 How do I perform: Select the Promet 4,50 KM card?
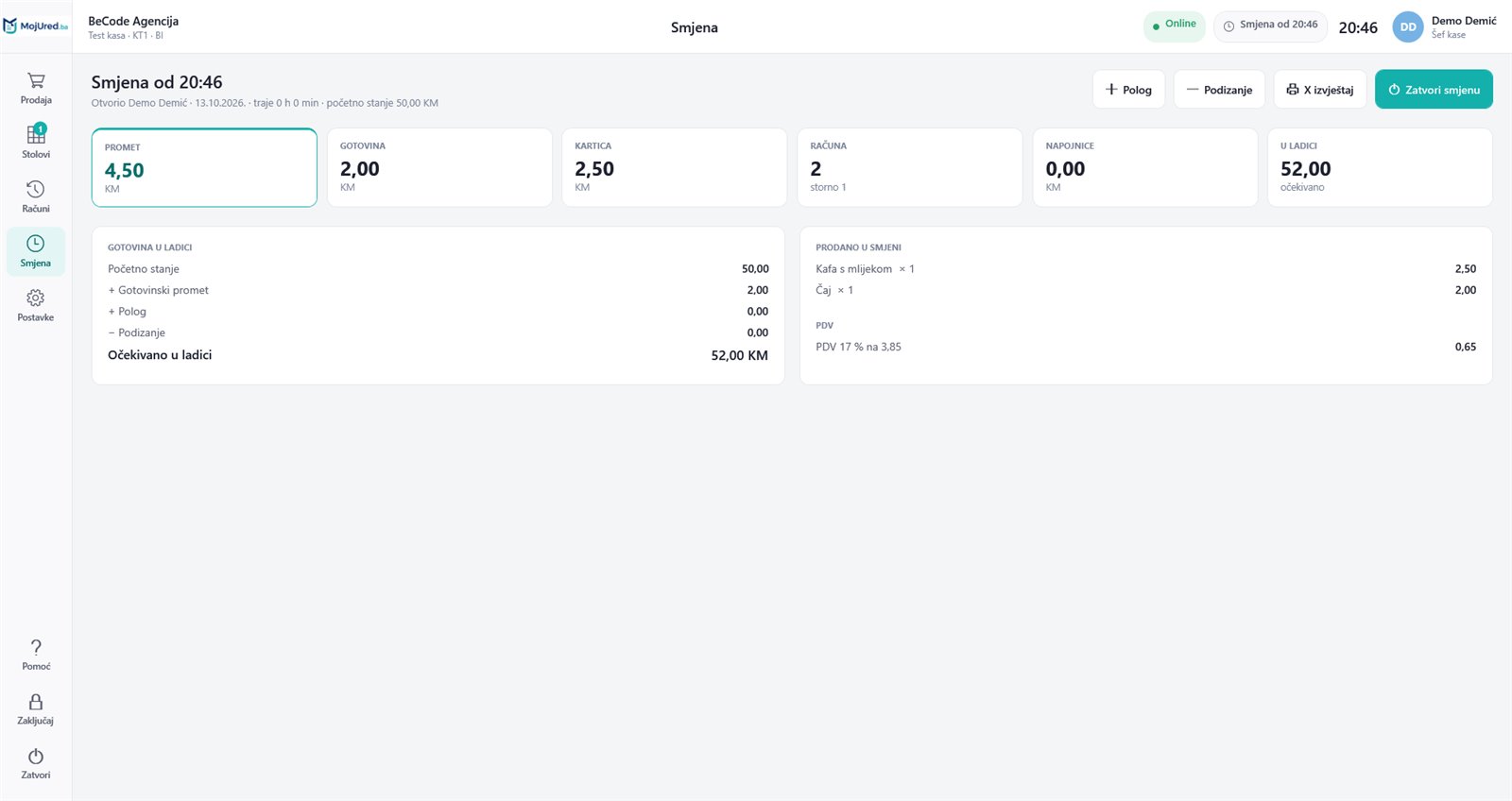coord(204,167)
